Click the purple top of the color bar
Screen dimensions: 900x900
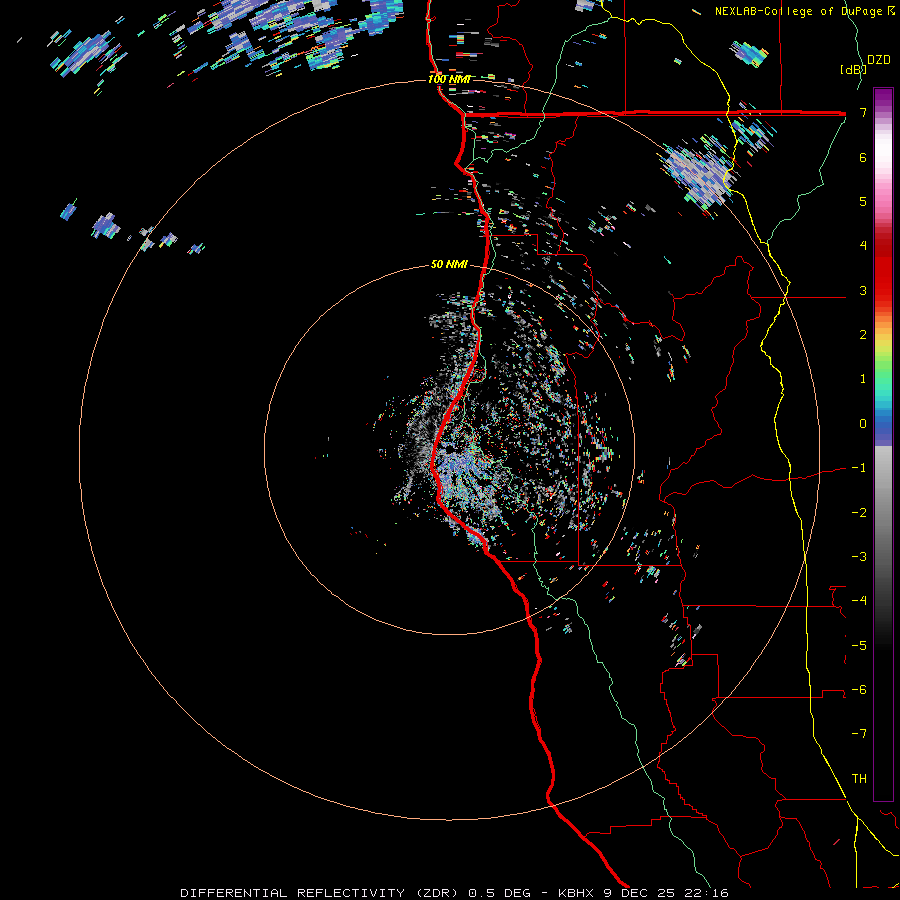pyautogui.click(x=883, y=98)
